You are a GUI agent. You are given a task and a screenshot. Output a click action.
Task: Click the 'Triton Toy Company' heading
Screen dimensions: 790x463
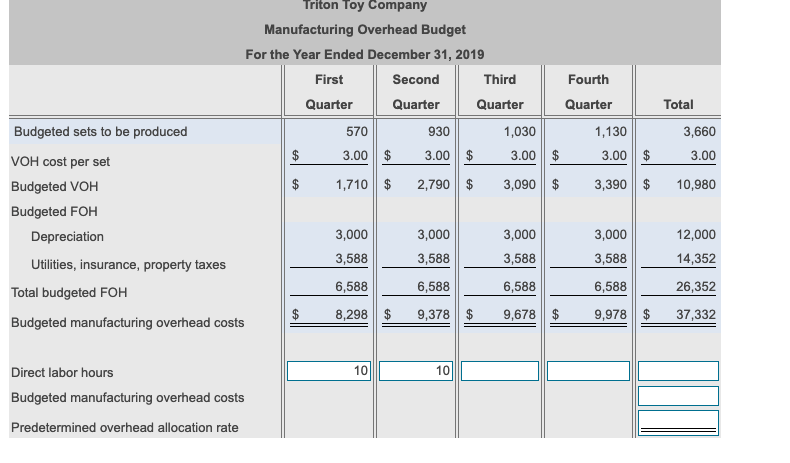click(365, 6)
